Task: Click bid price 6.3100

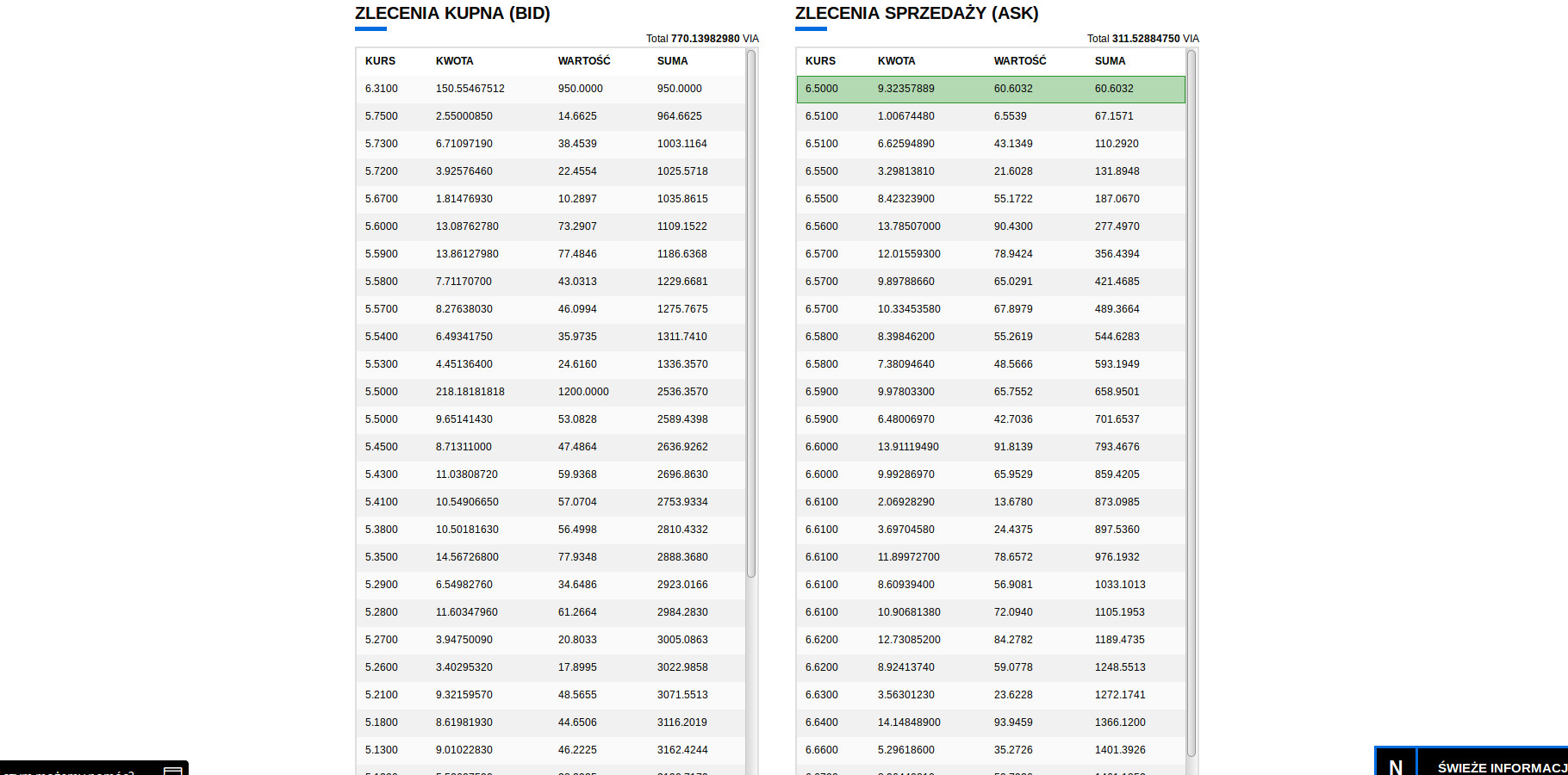Action: coord(382,89)
